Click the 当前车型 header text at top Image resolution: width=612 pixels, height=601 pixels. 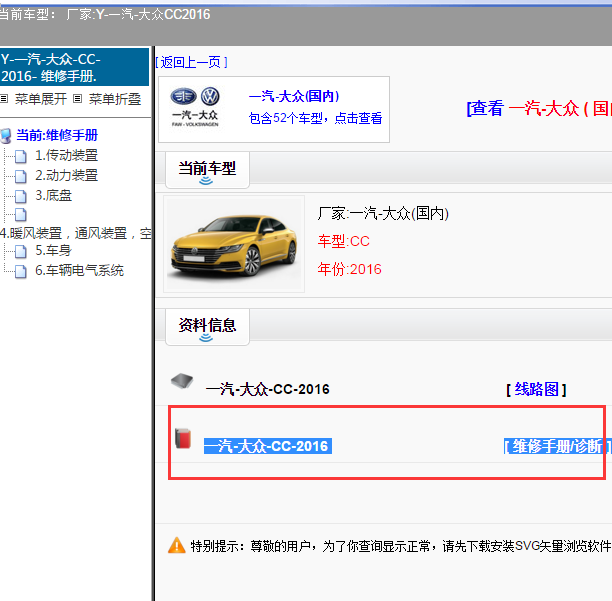105,15
